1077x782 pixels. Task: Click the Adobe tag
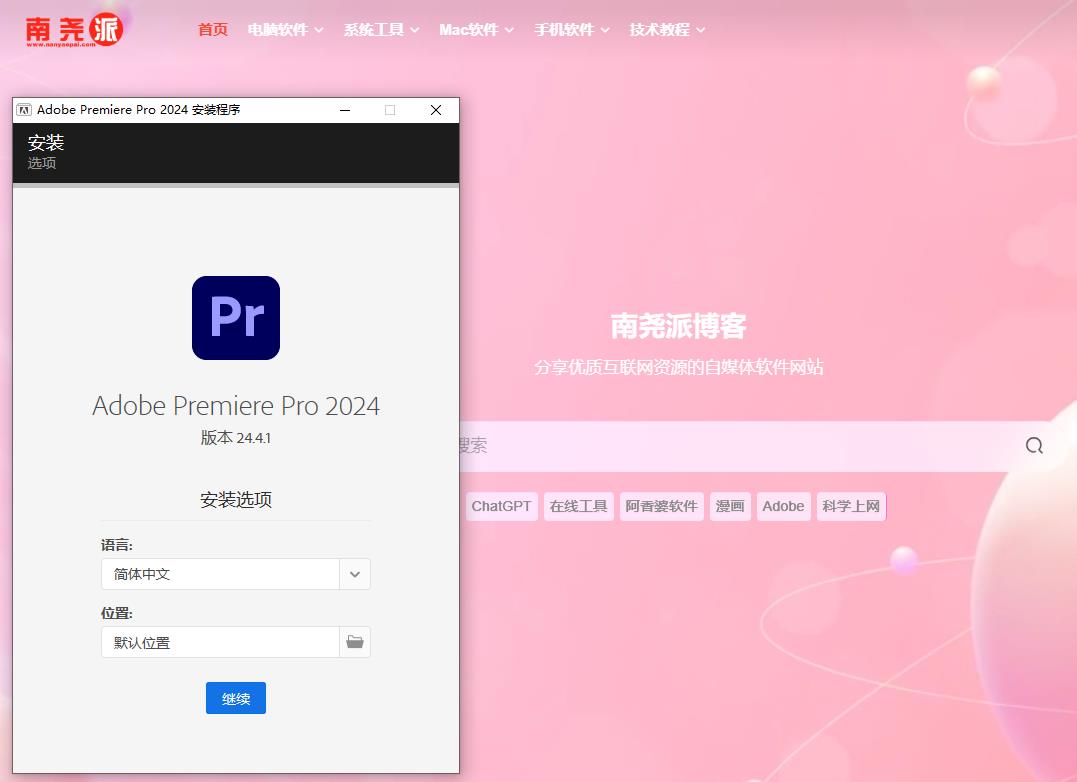tap(783, 507)
